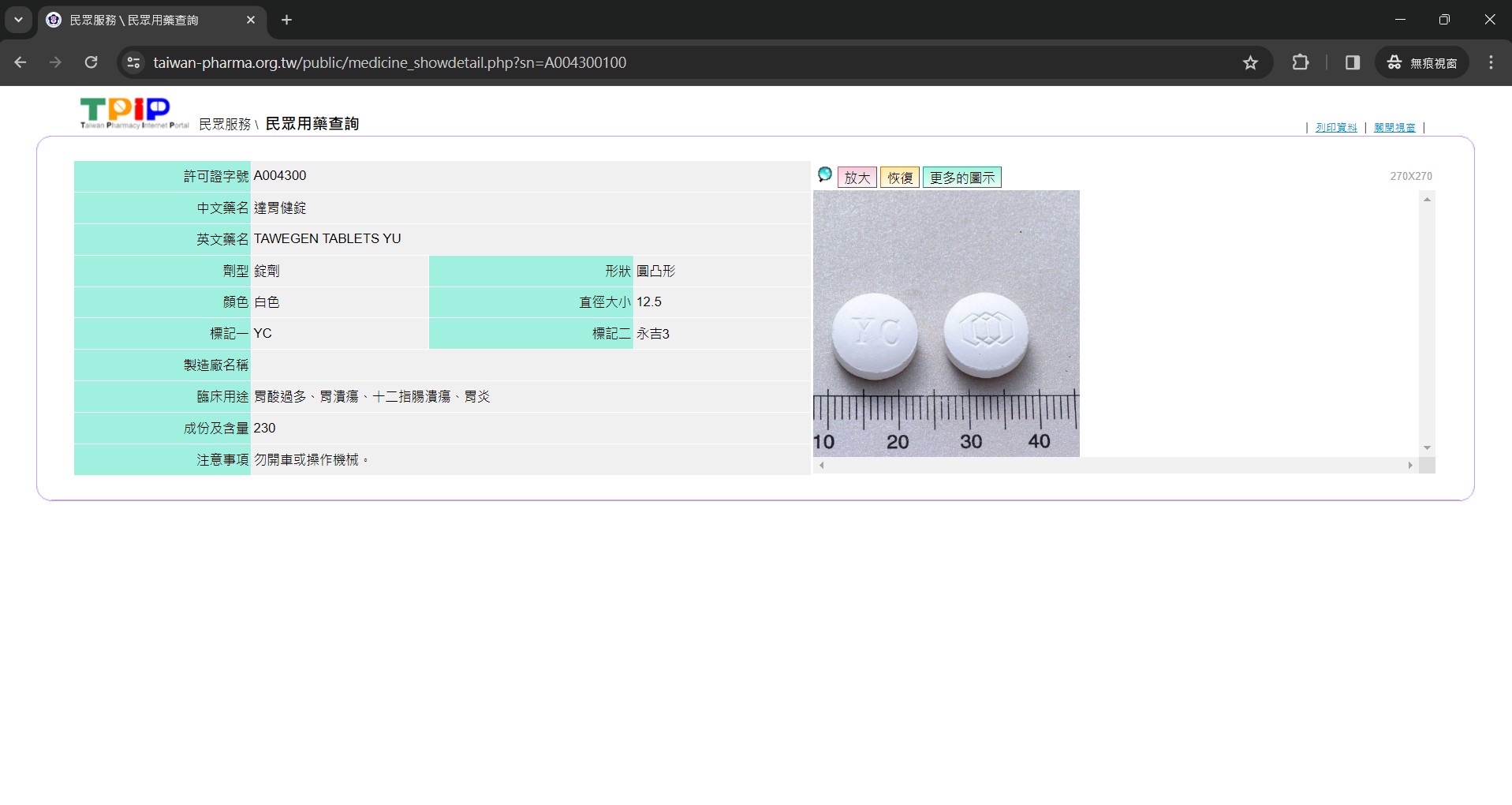Viewport: 1512px width, 805px height.
Task: Click the magnifier icon beside 放大
Action: [x=825, y=174]
